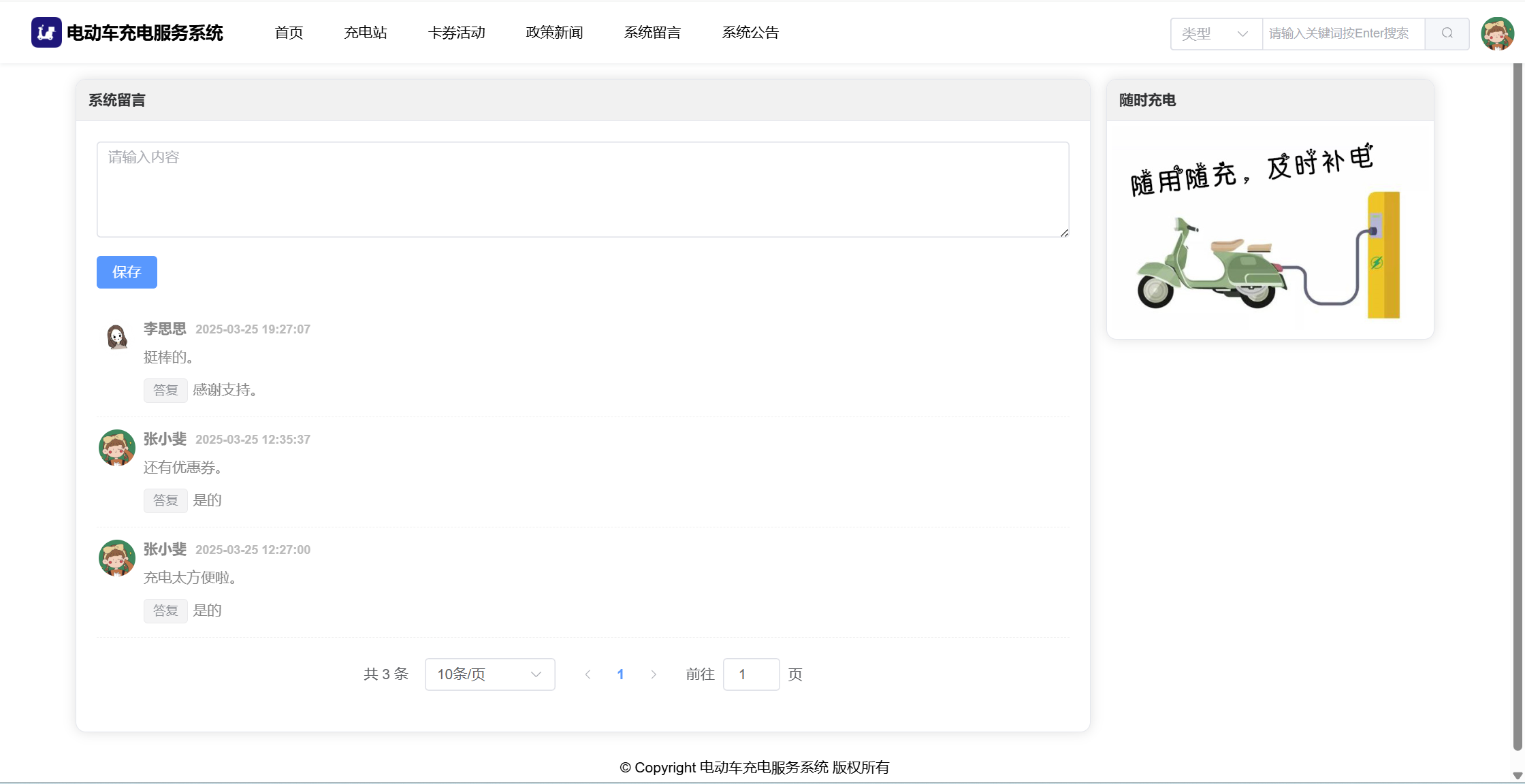This screenshot has width=1525, height=784.
Task: Select page number 1 in pagination
Action: [x=620, y=674]
